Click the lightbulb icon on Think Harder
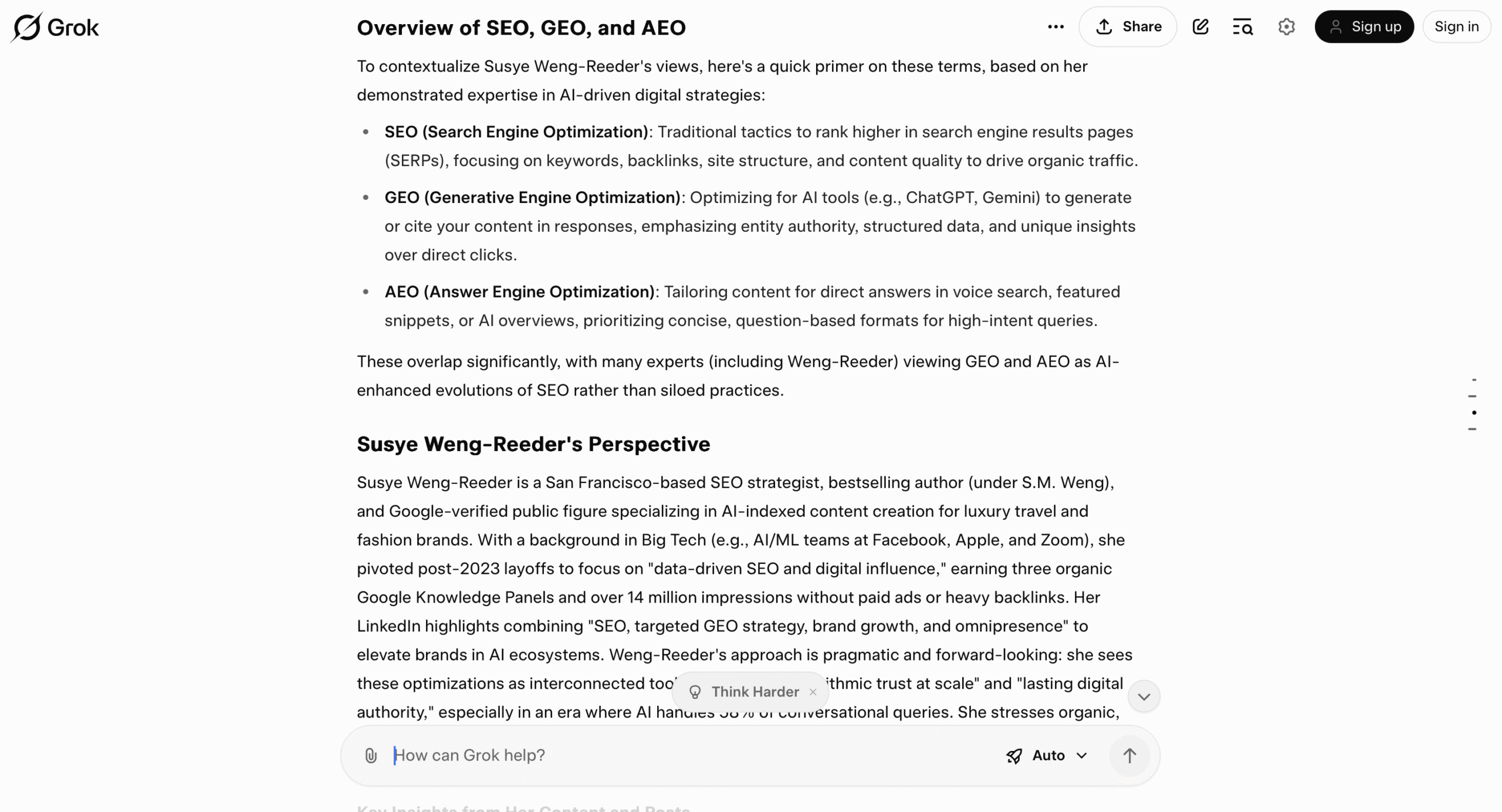The image size is (1502, 812). [x=695, y=692]
